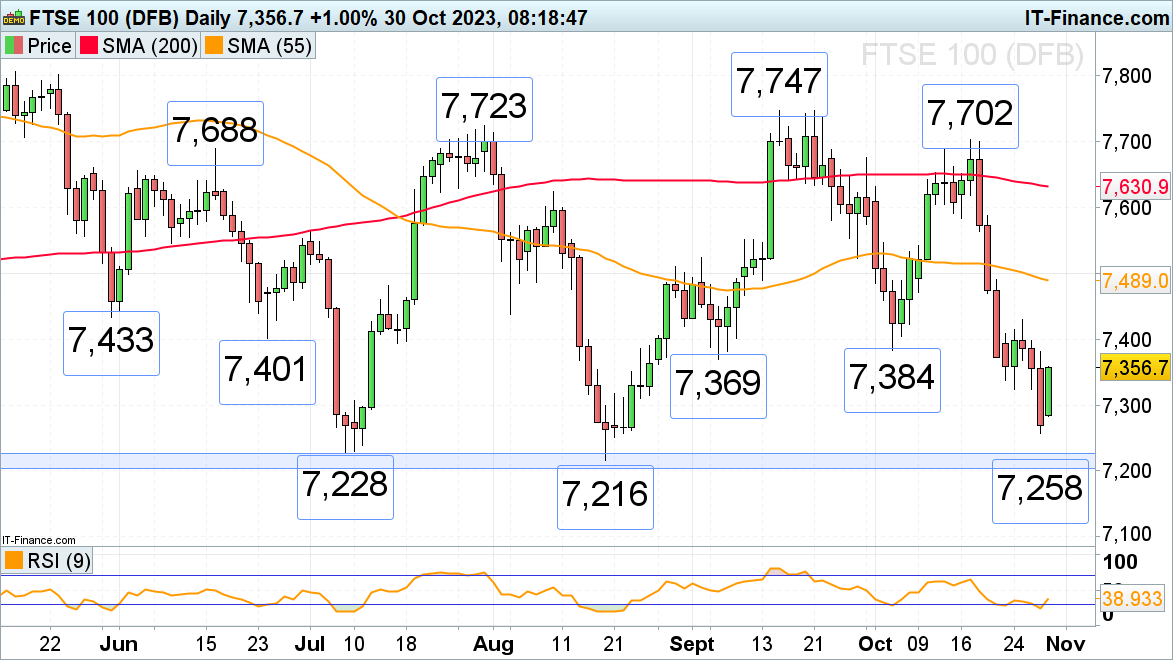The width and height of the screenshot is (1173, 660).
Task: Click the red SMA (200) legend swatch
Action: 90,46
